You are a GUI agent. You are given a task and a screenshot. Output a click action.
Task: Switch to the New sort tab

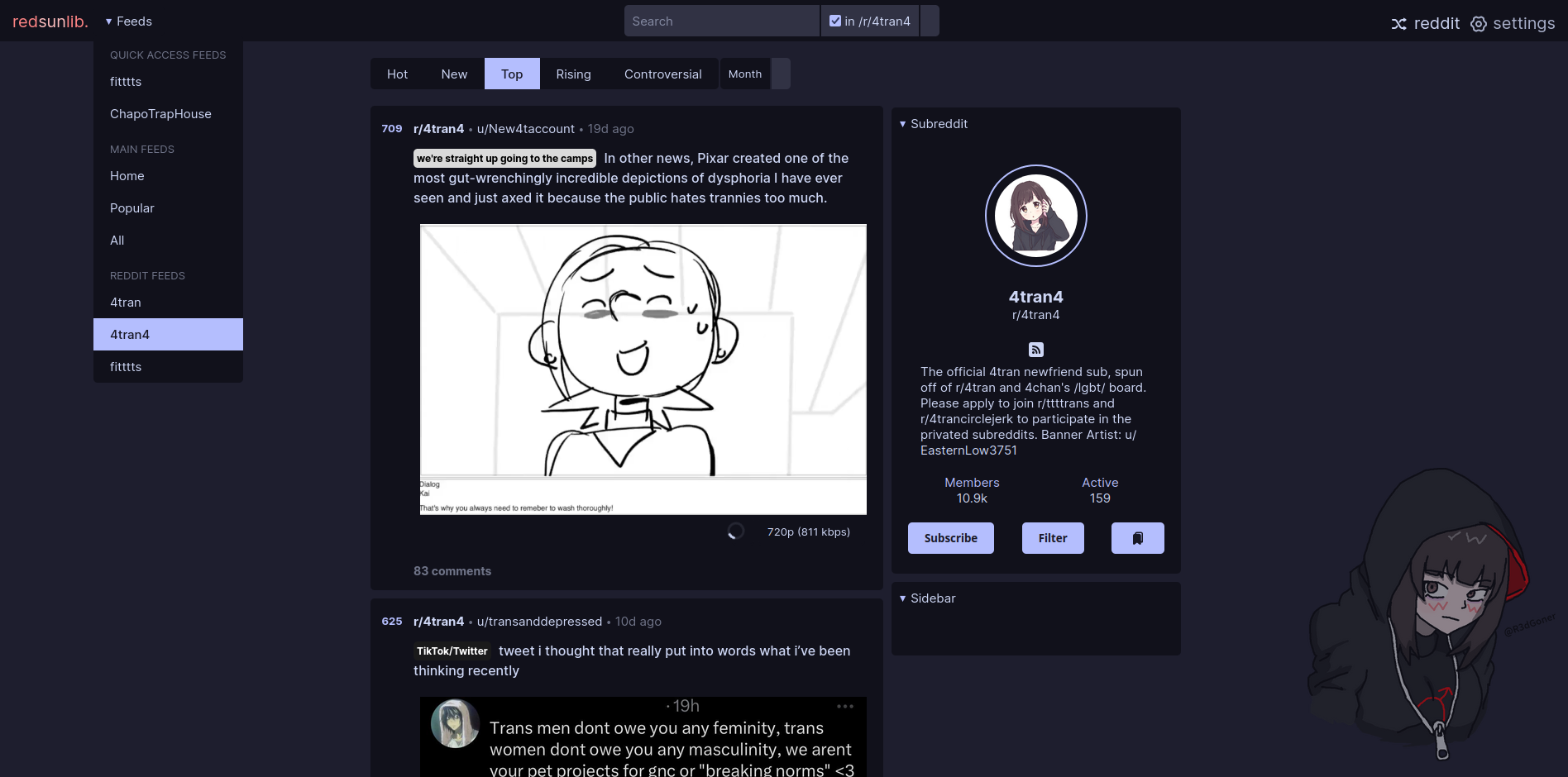(454, 74)
